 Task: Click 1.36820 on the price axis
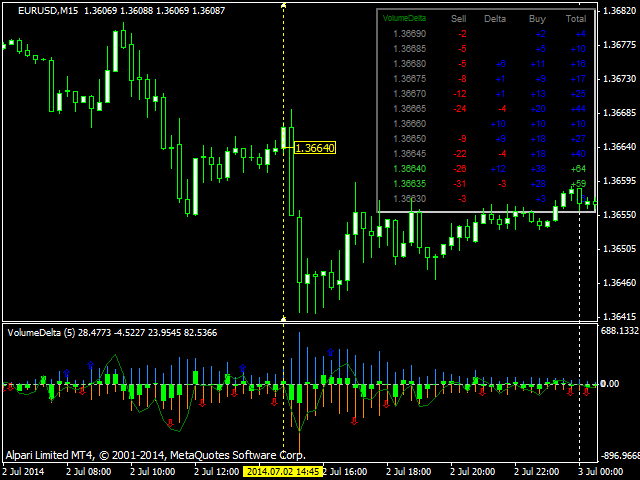pyautogui.click(x=620, y=11)
